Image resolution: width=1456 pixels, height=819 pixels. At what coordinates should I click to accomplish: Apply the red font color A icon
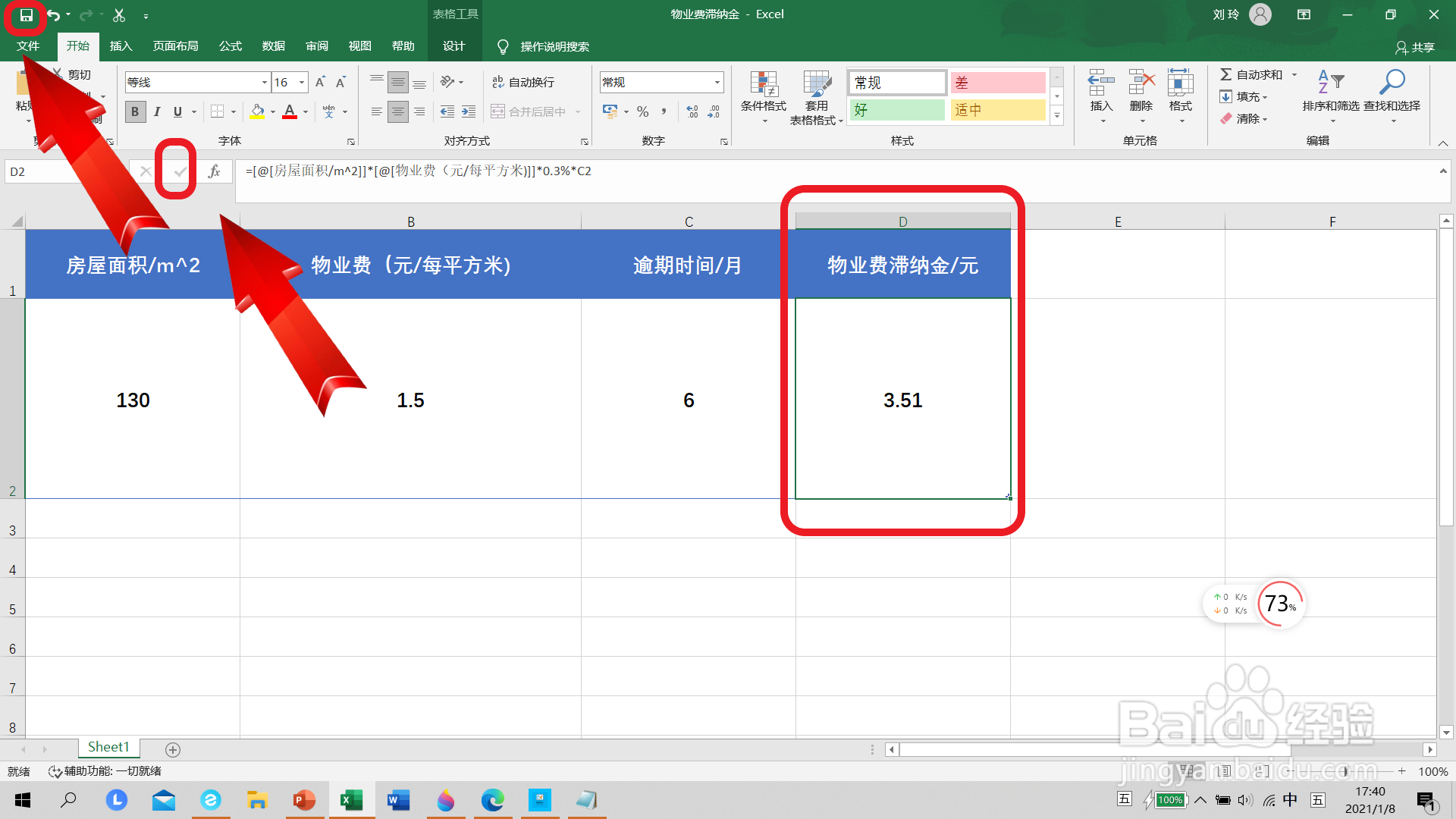point(290,111)
